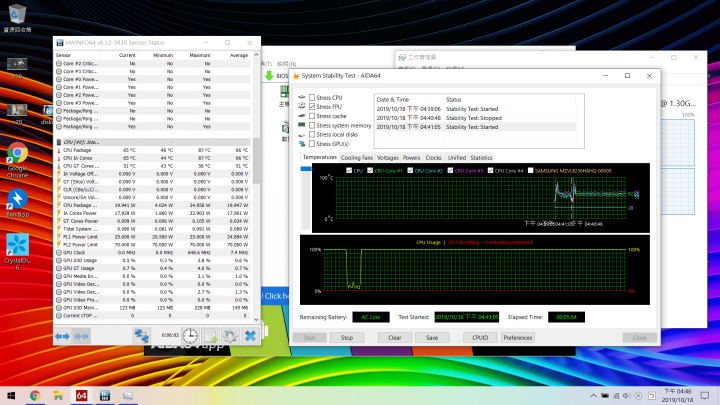This screenshot has width=720, height=405.
Task: Enable Stress local disks checkbox
Action: (x=312, y=134)
